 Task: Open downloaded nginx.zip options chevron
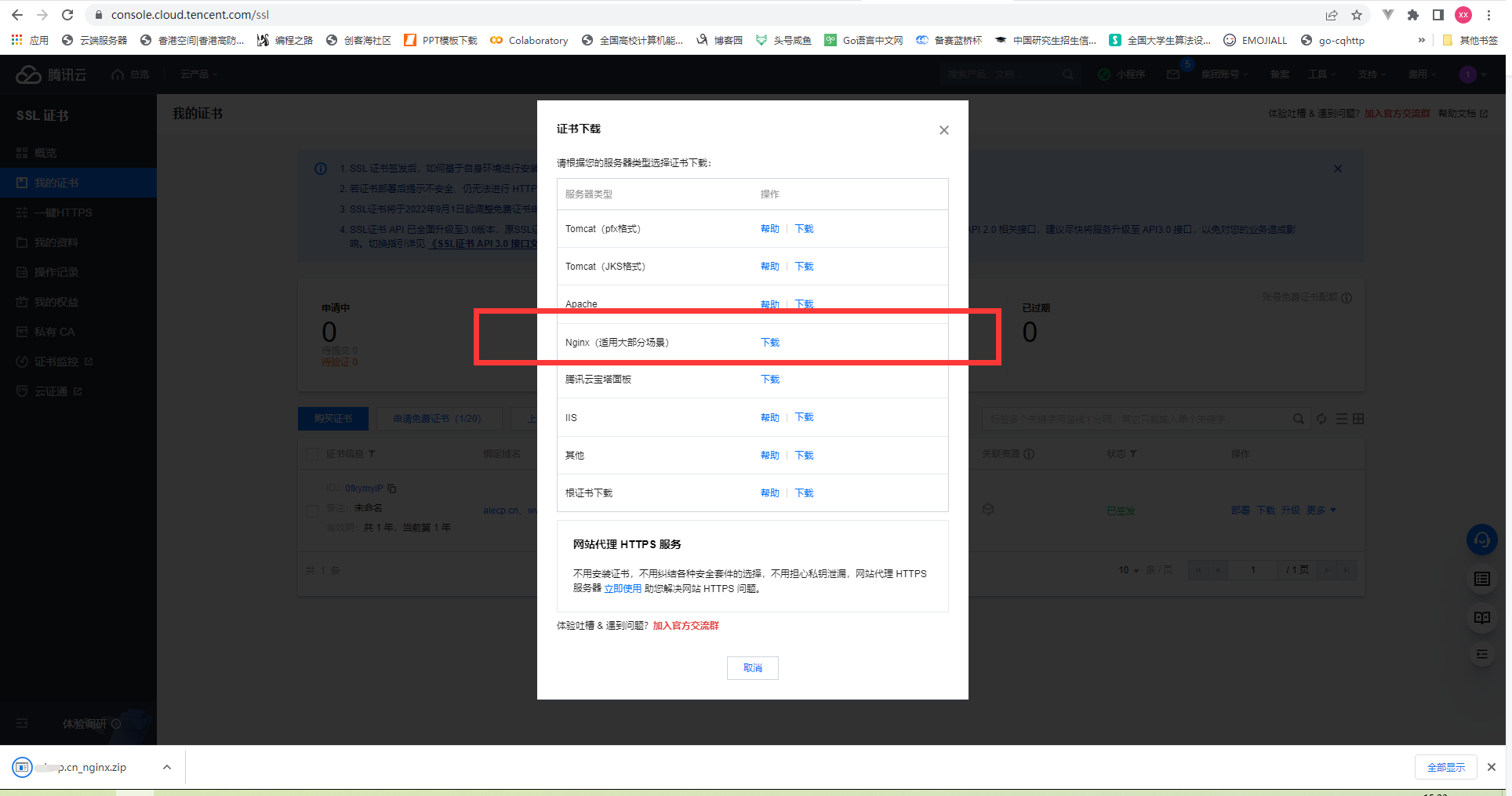pyautogui.click(x=167, y=767)
